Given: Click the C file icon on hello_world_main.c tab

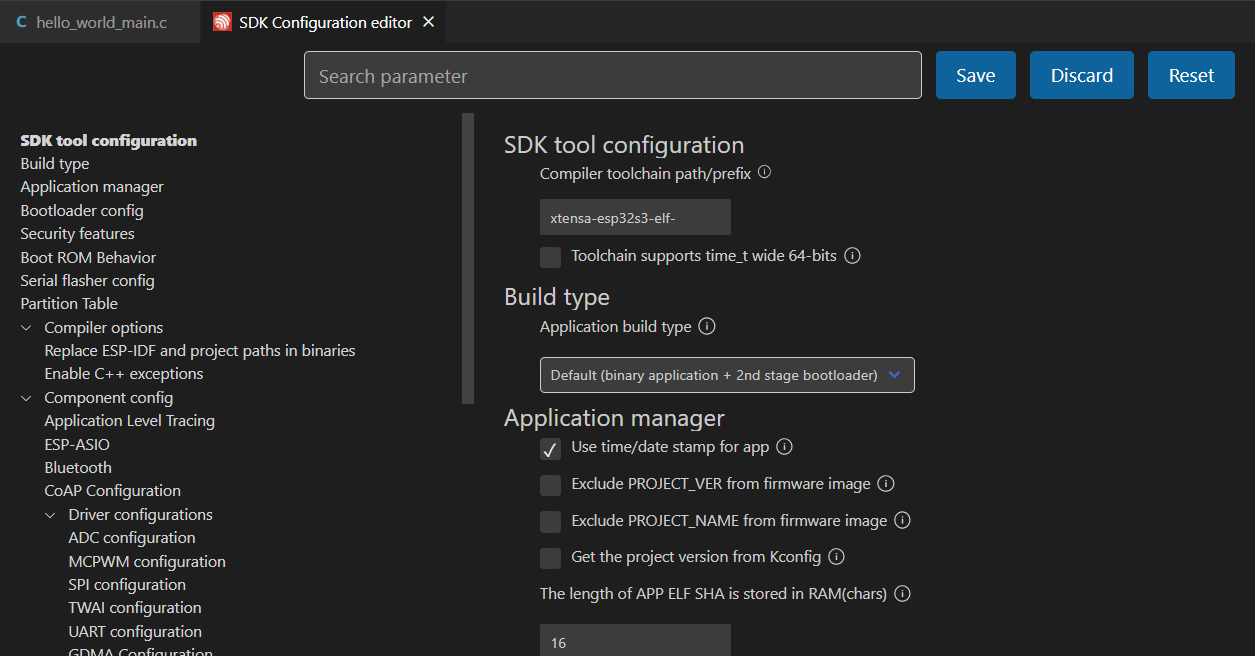Looking at the screenshot, I should [x=22, y=22].
